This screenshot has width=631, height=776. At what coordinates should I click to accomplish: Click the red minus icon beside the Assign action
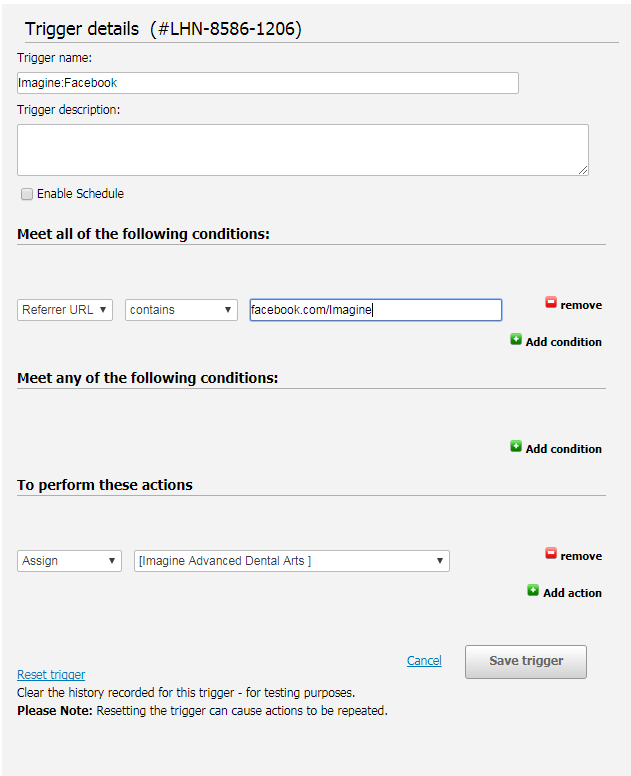click(x=550, y=554)
